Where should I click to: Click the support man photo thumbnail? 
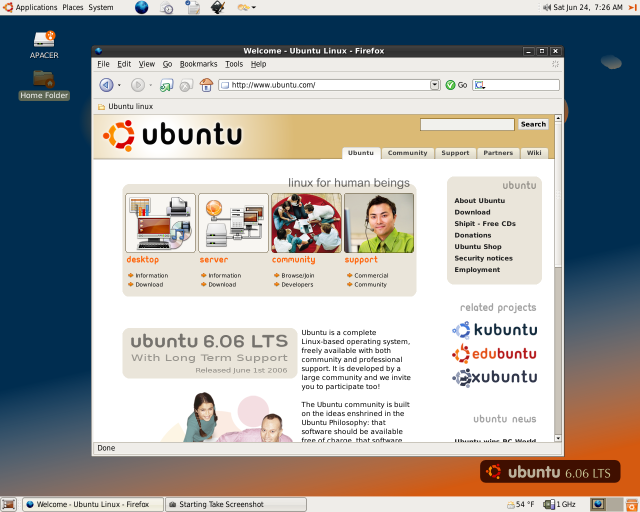(x=379, y=223)
